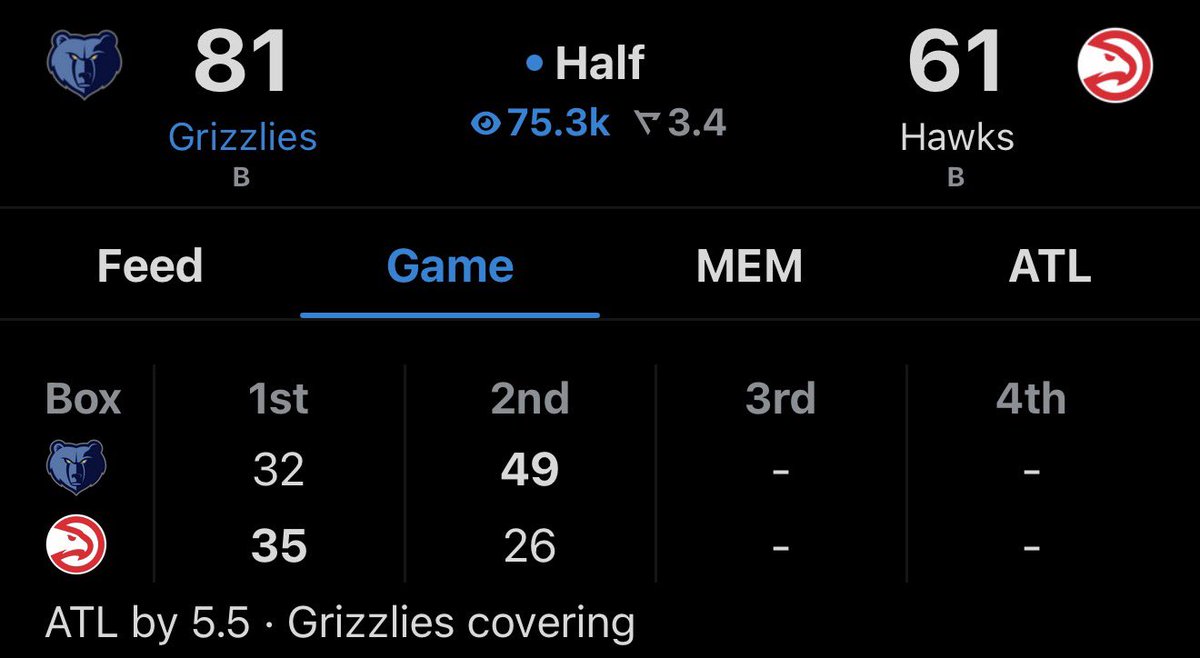Select the 3rd quarter column header
Image resolution: width=1200 pixels, height=658 pixels.
point(781,399)
